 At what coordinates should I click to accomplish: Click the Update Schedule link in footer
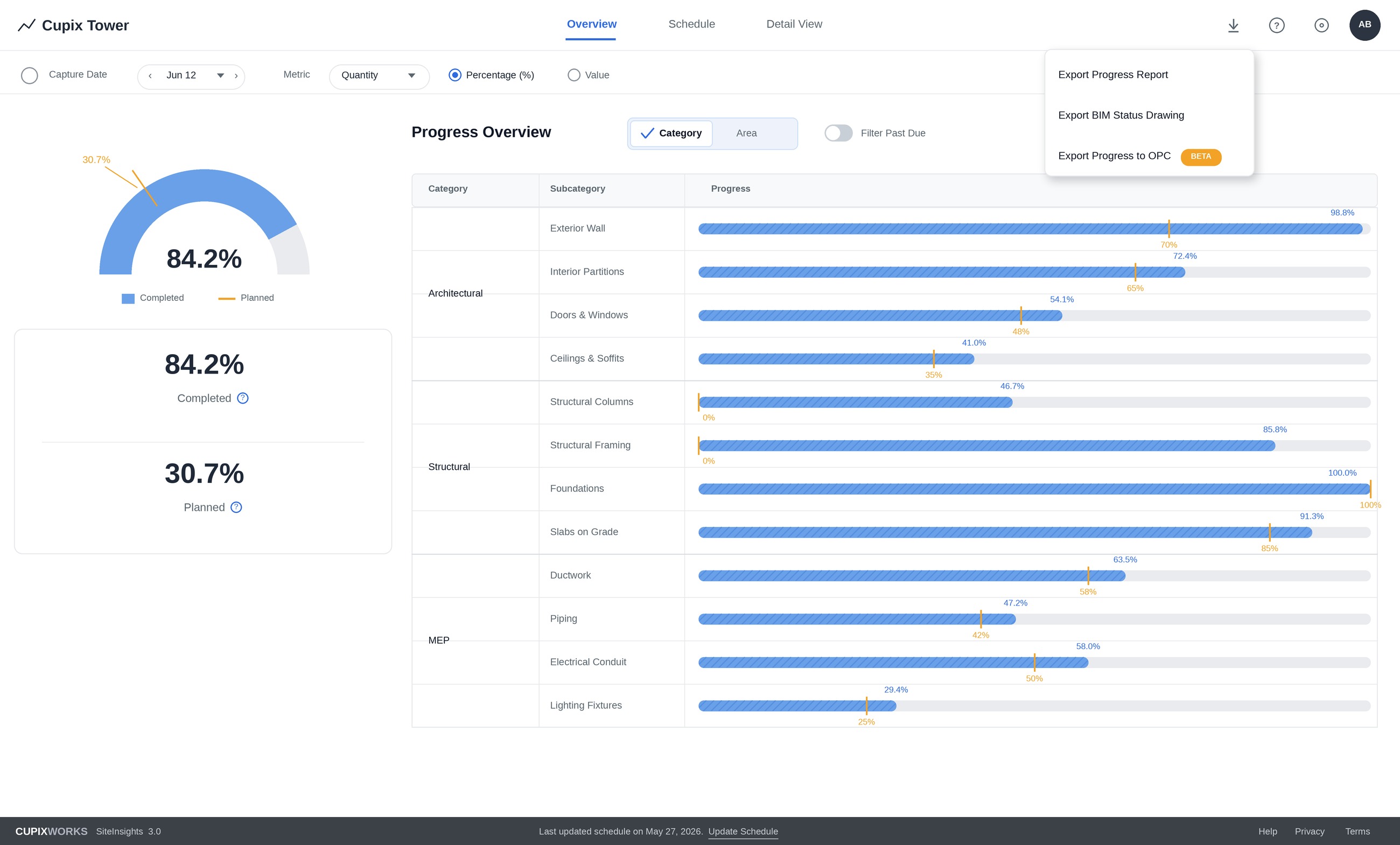coord(743,832)
